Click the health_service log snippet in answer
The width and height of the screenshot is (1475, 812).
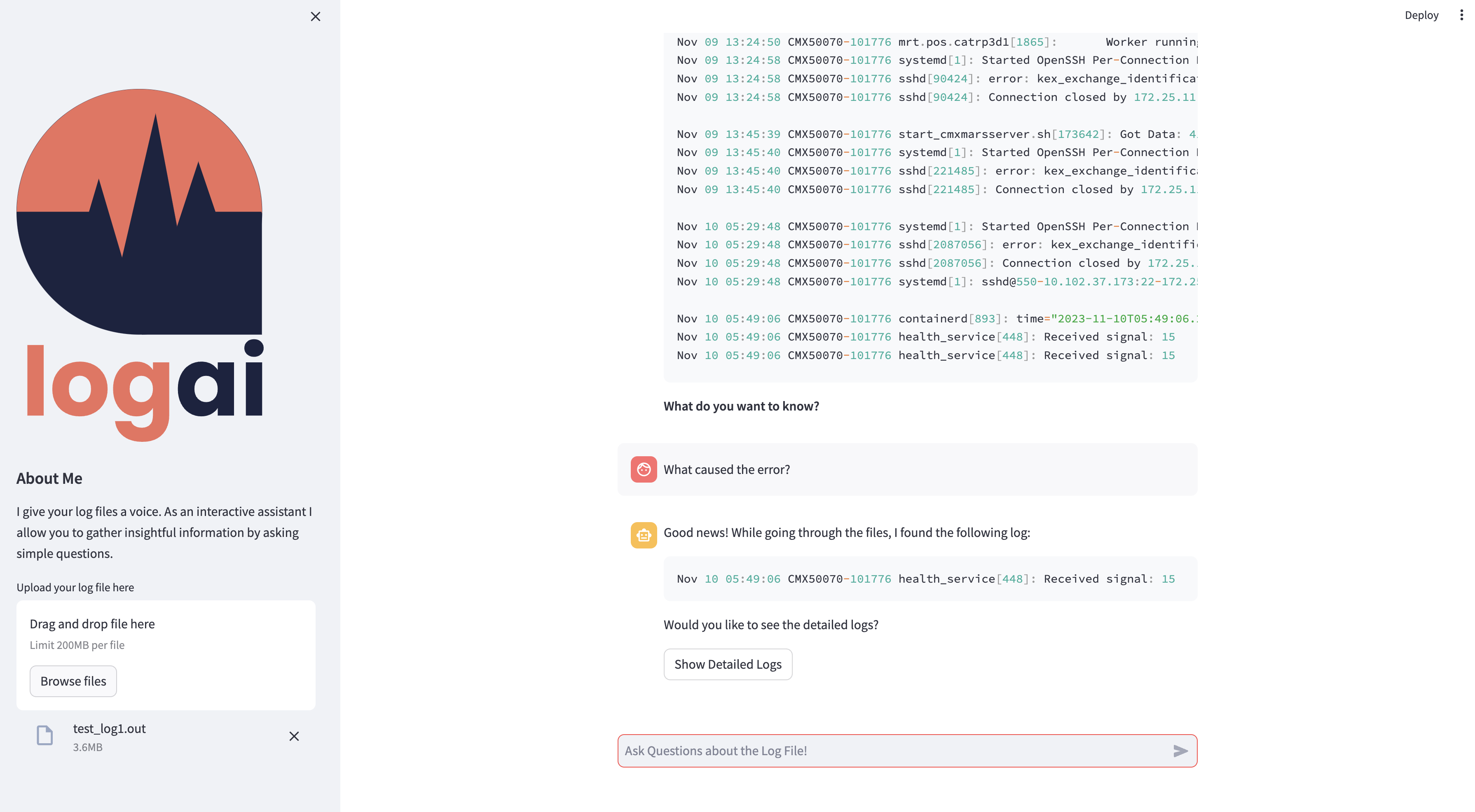coord(925,579)
